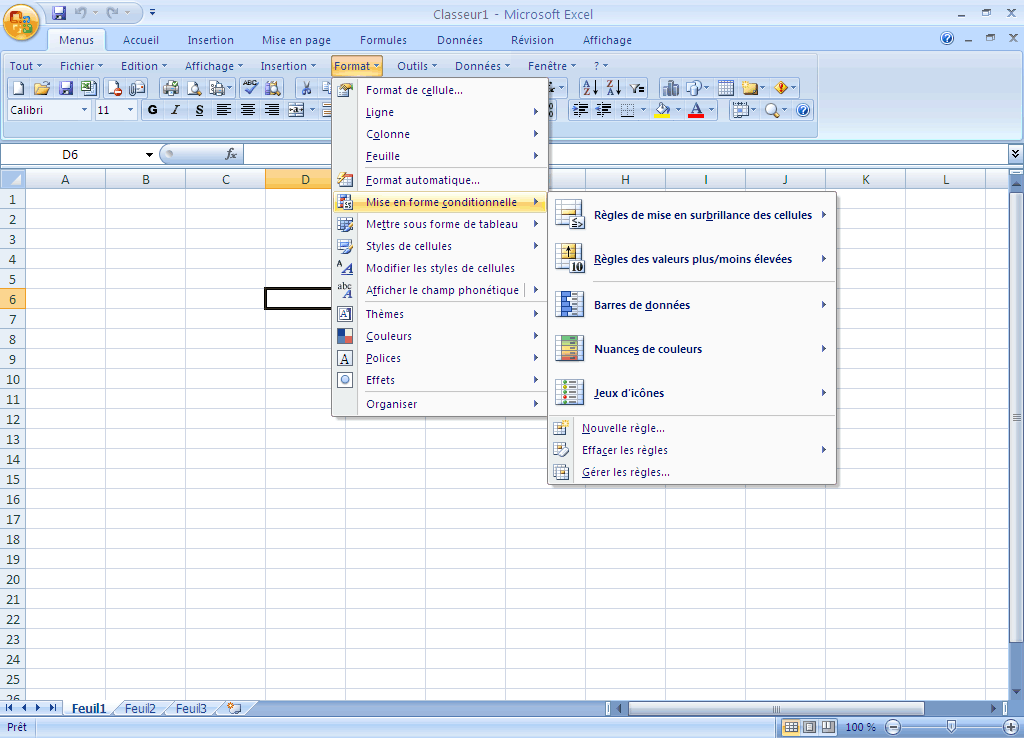Viewport: 1024px width, 738px height.
Task: Run the ABC spell check icon
Action: pyautogui.click(x=249, y=88)
